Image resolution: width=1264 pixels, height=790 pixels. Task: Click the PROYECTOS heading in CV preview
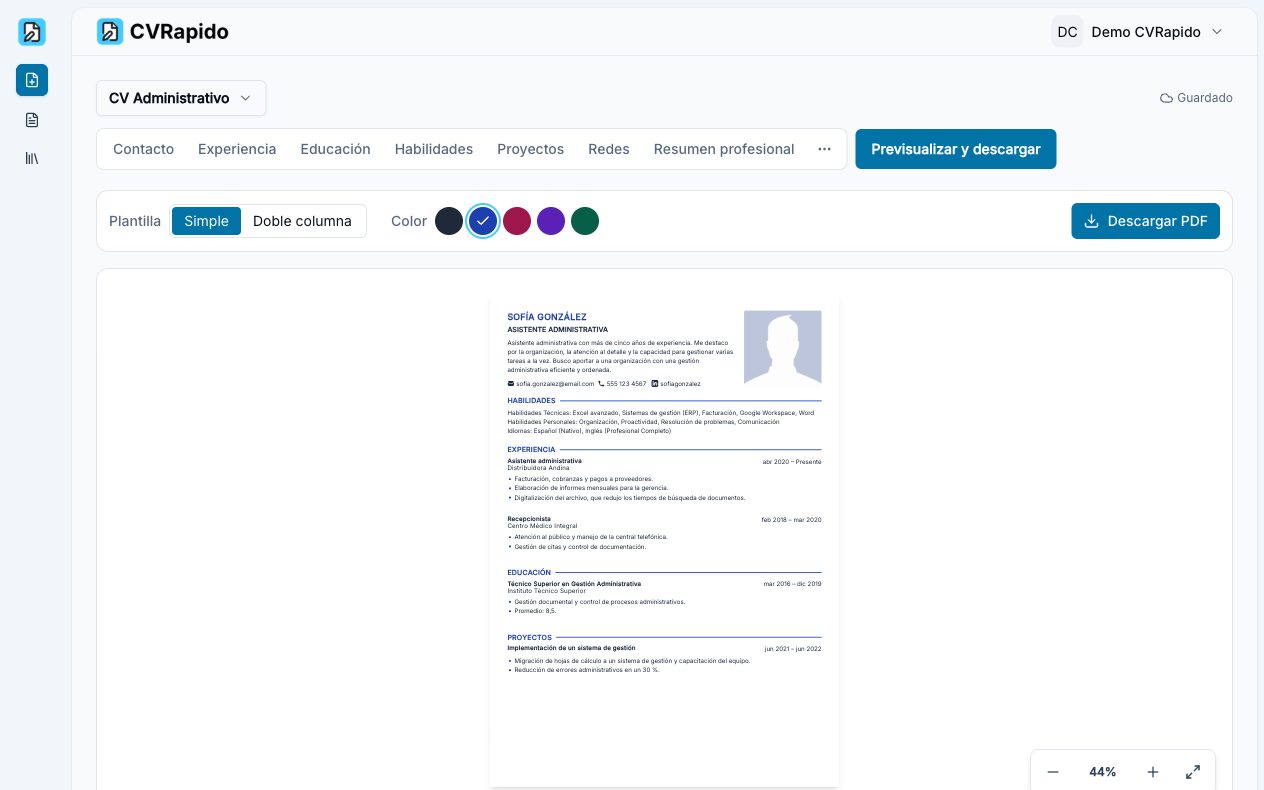click(529, 637)
